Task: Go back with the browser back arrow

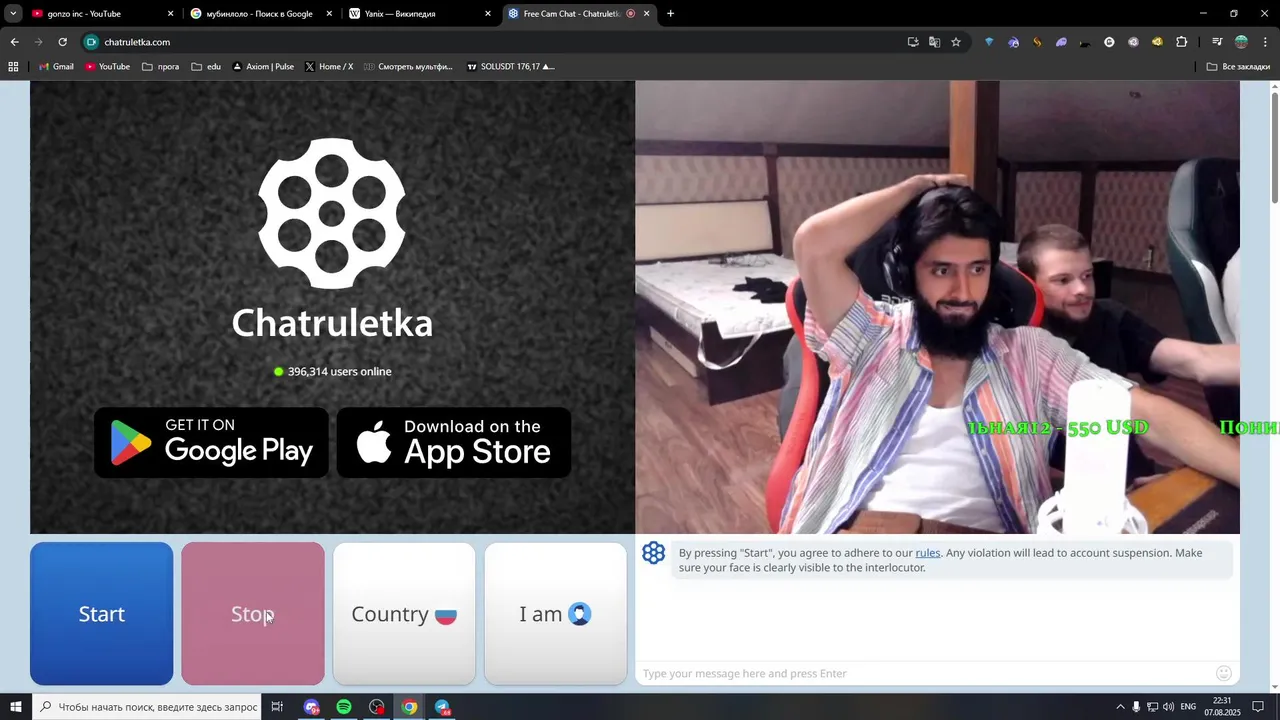Action: tap(14, 42)
